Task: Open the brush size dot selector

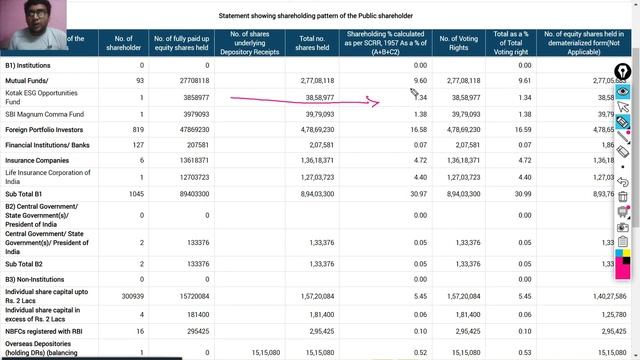Action: coord(622,167)
